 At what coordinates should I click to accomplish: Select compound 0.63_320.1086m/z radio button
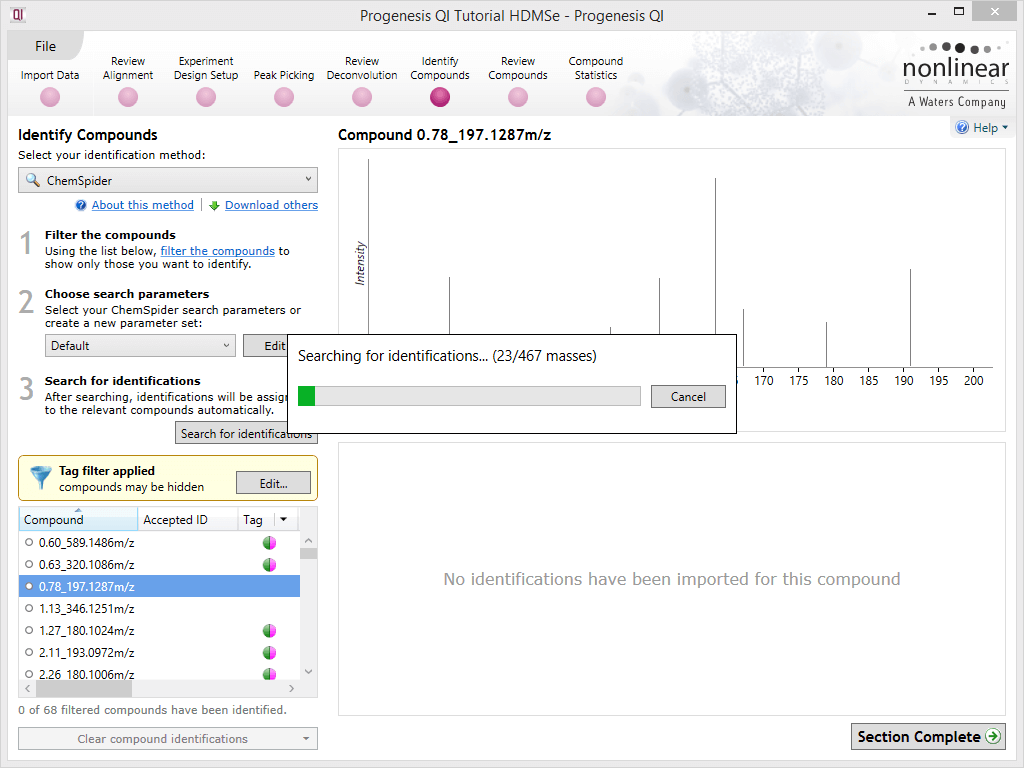(29, 564)
